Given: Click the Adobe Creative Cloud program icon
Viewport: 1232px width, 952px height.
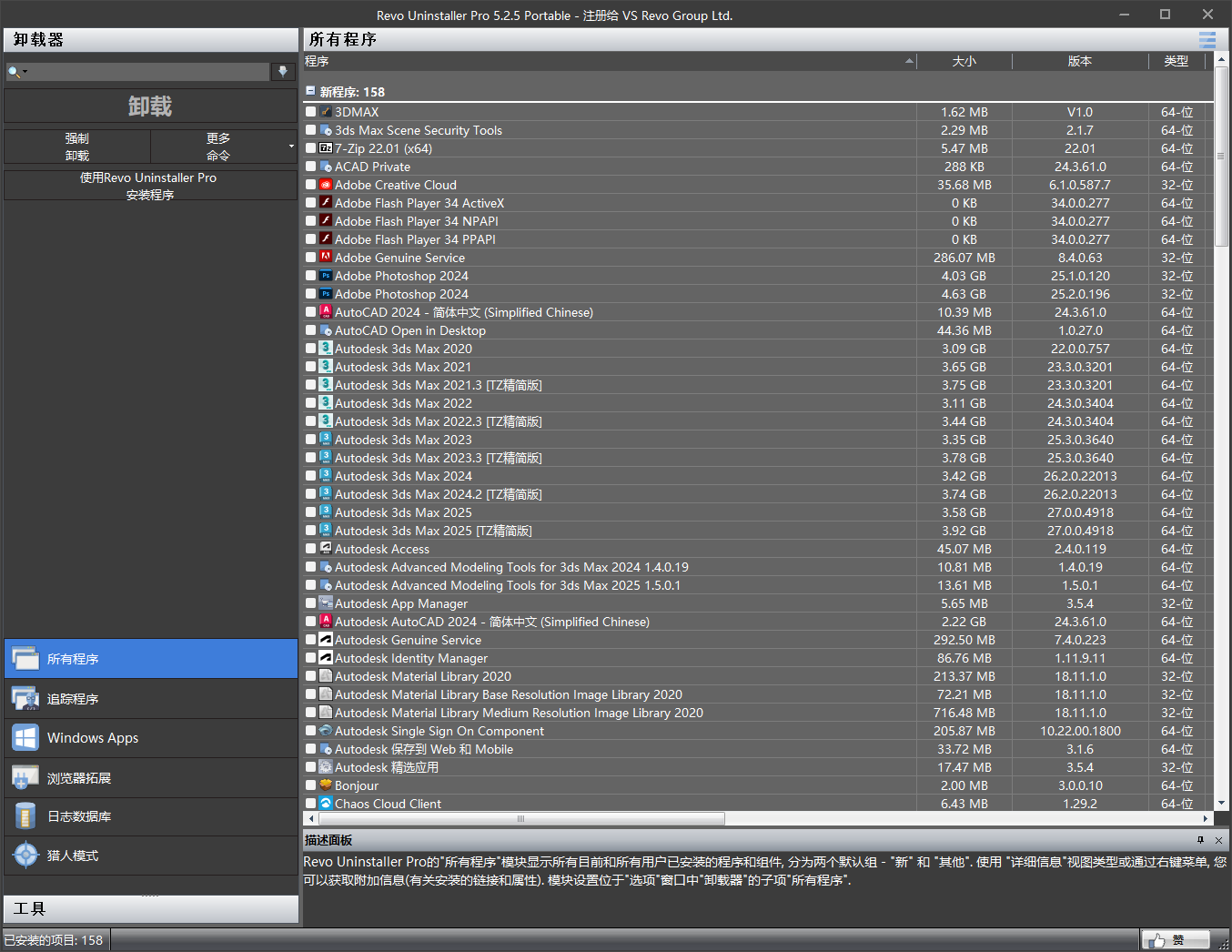Looking at the screenshot, I should pos(326,185).
